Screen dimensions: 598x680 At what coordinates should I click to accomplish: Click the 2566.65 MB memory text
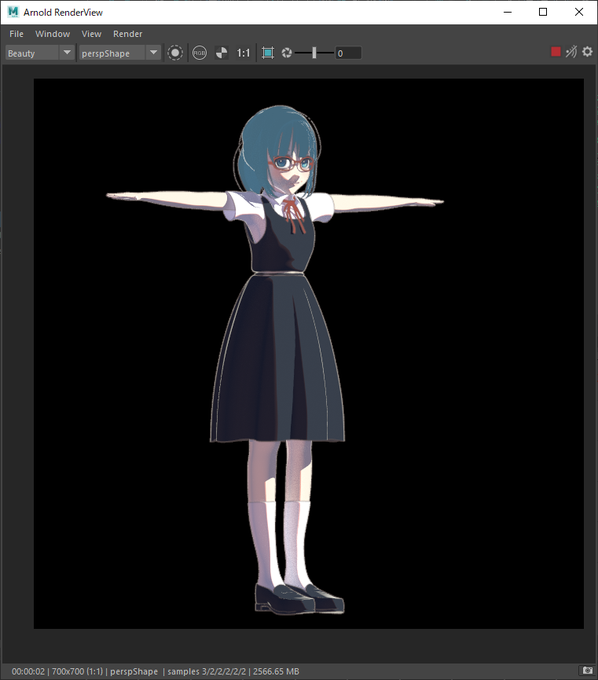pos(276,671)
